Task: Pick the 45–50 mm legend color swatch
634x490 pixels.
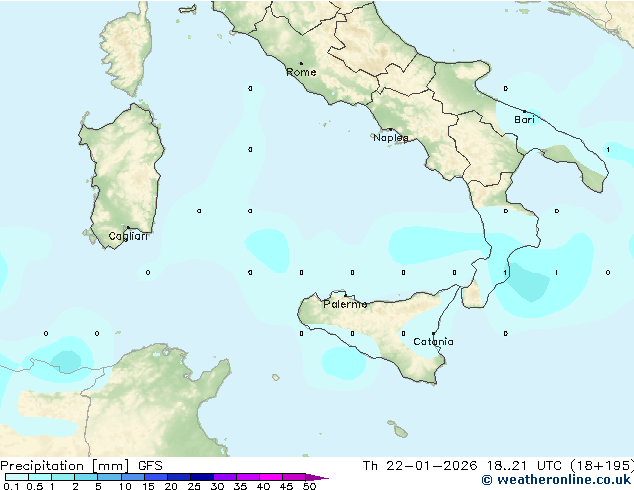Action: point(294,477)
